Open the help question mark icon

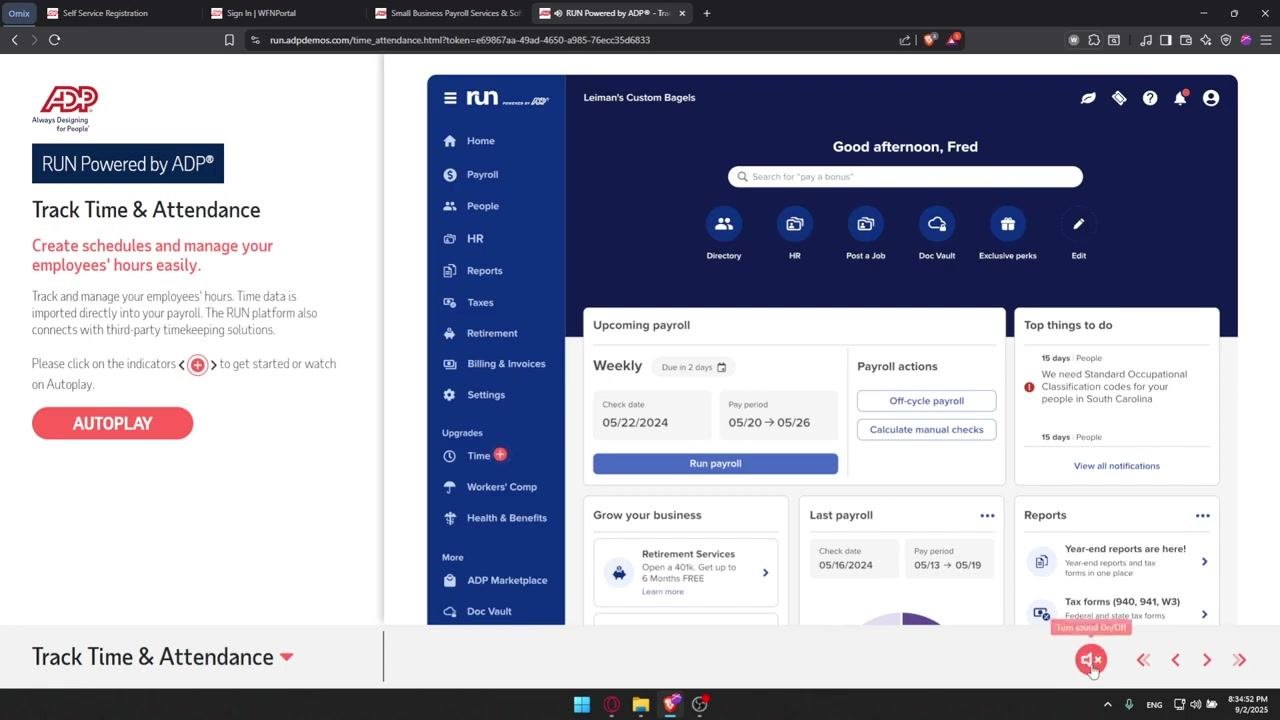coord(1150,98)
